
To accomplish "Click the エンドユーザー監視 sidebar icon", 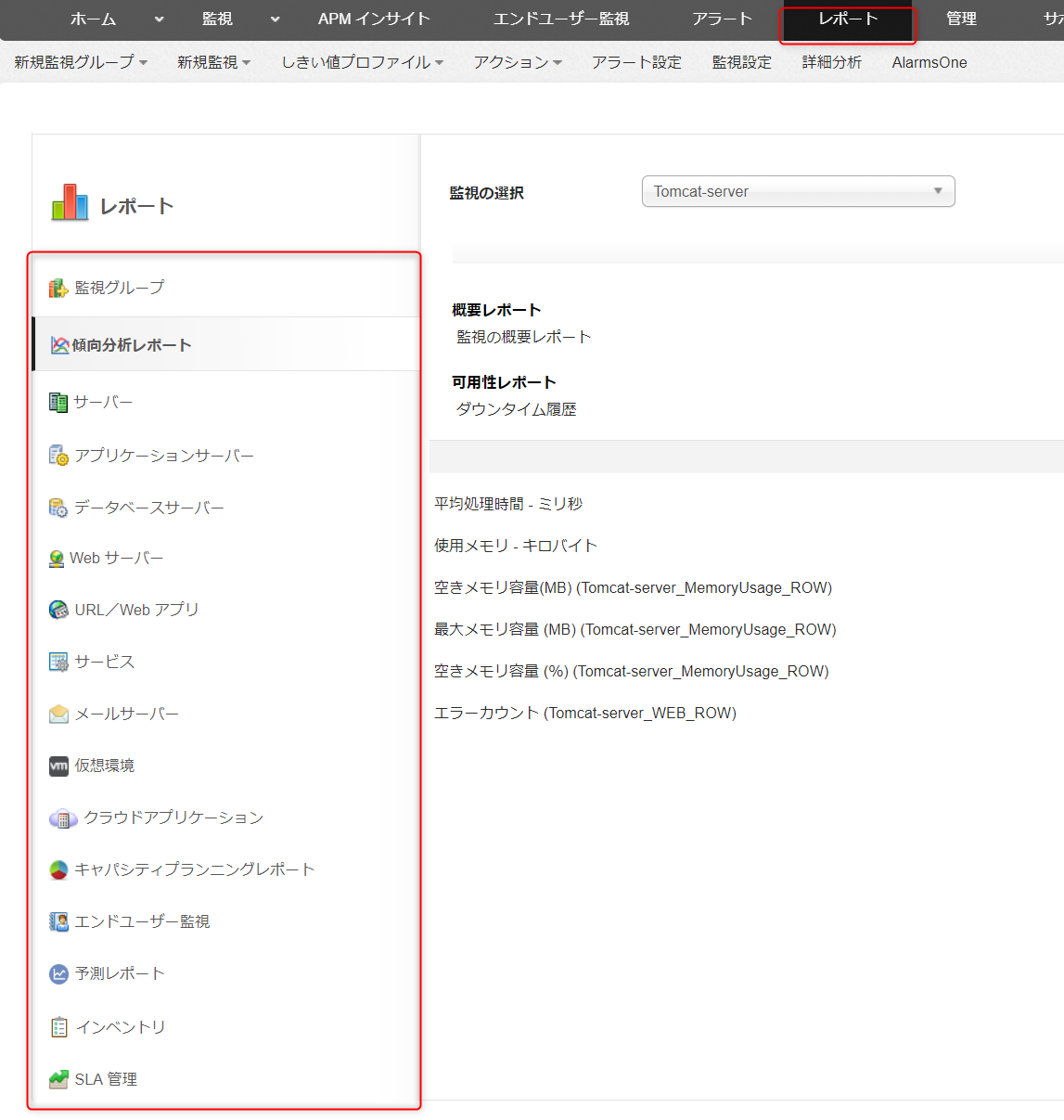I will [x=58, y=921].
